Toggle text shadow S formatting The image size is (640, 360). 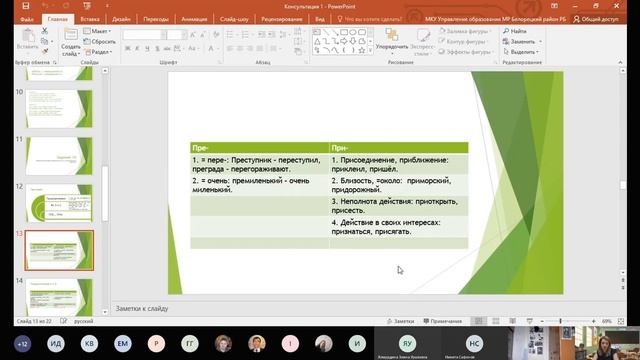pyautogui.click(x=157, y=49)
